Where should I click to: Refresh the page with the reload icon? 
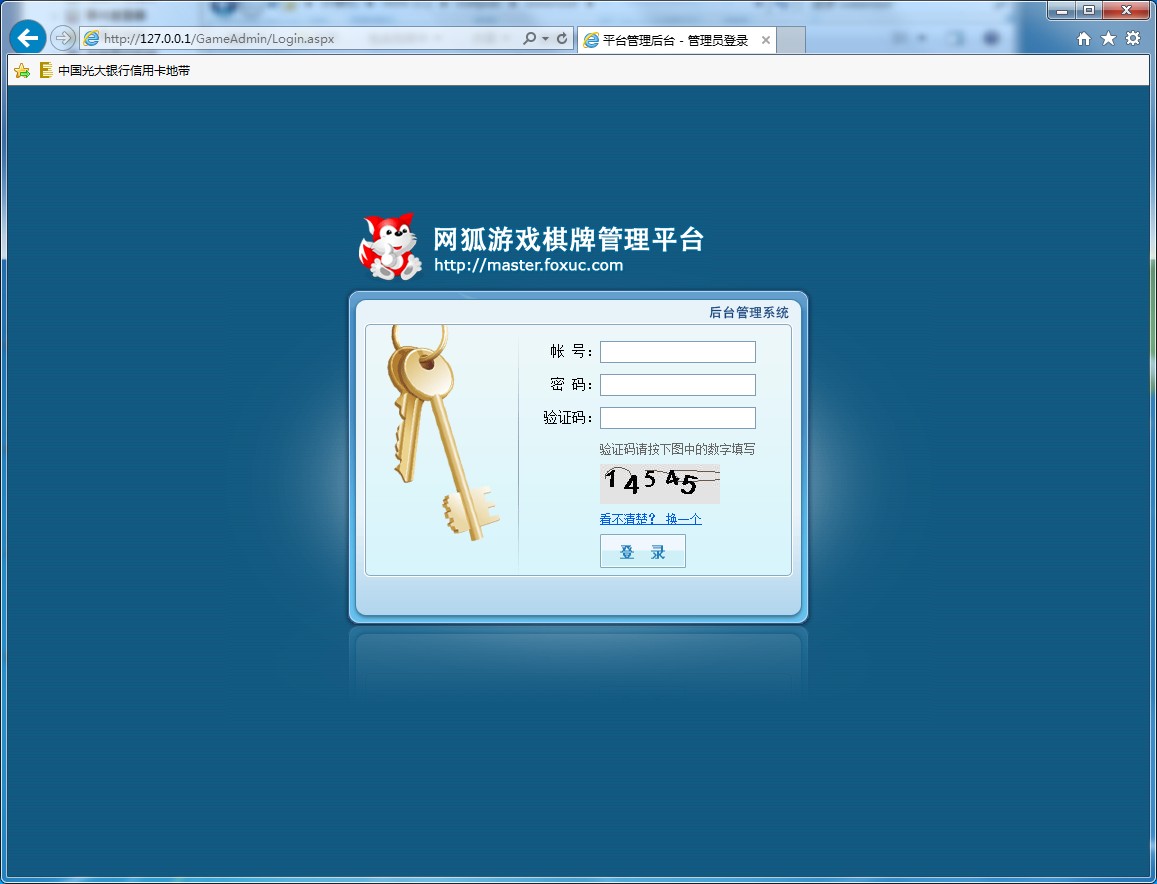(562, 38)
